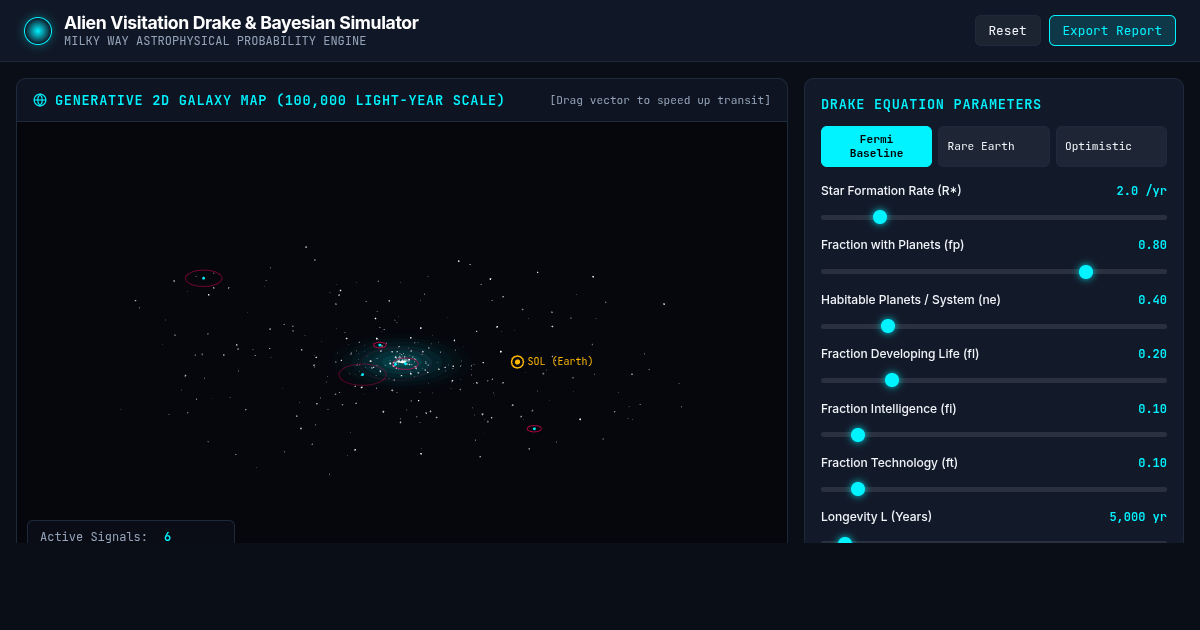Image resolution: width=1200 pixels, height=630 pixels.
Task: Click the Drake Equation Parameters heading
Action: click(931, 104)
